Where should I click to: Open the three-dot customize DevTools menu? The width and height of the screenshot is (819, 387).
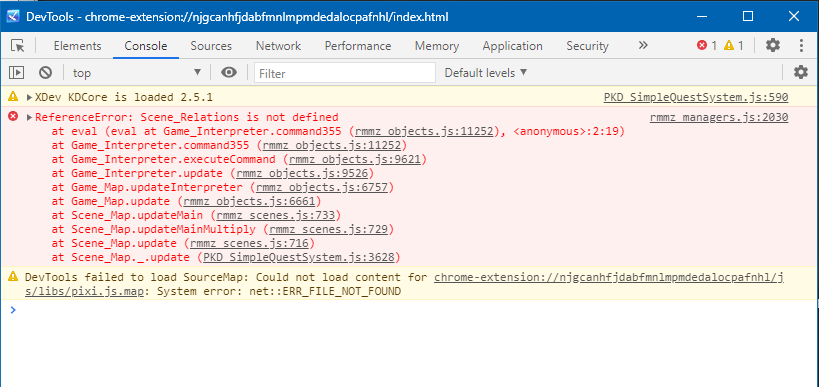[801, 45]
